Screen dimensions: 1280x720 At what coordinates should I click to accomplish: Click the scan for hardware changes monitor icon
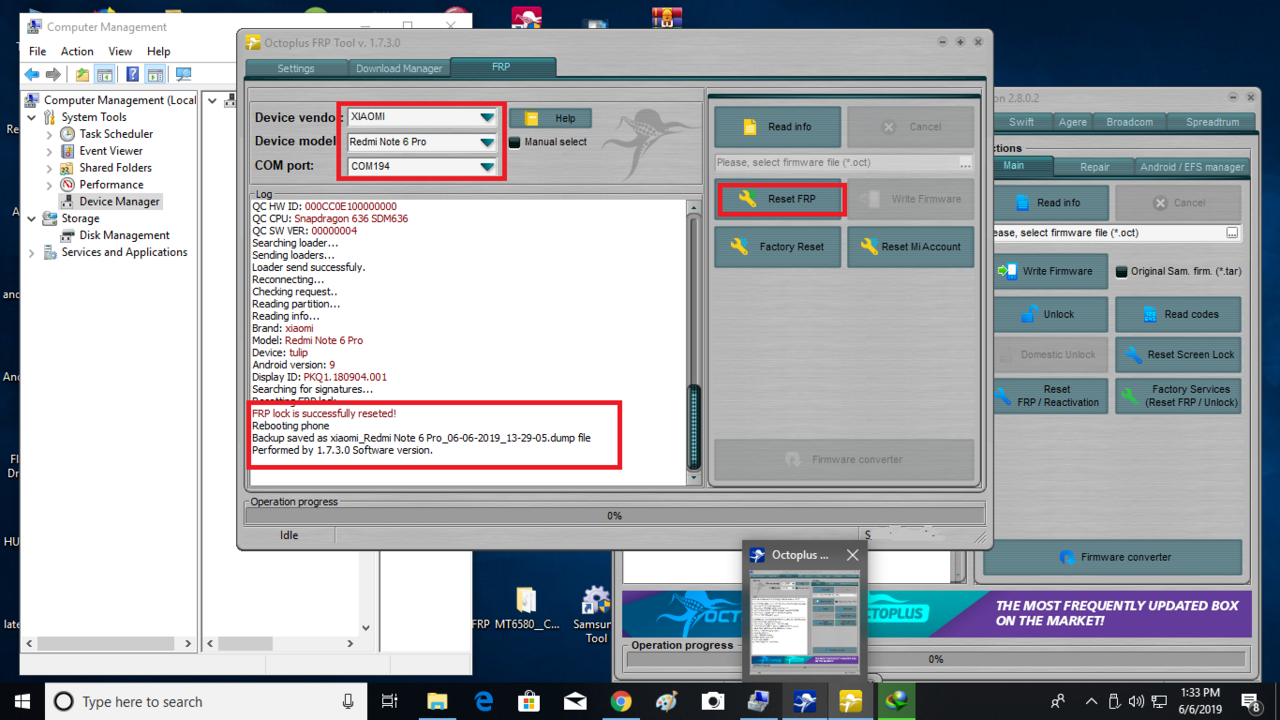point(183,74)
